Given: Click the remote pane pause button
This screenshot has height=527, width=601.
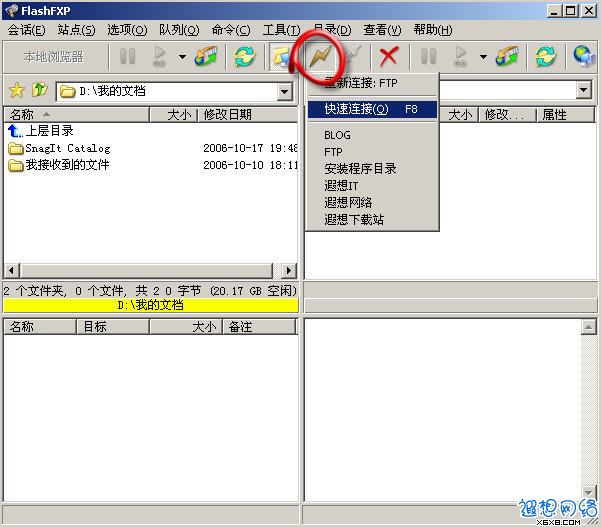Looking at the screenshot, I should click(429, 56).
